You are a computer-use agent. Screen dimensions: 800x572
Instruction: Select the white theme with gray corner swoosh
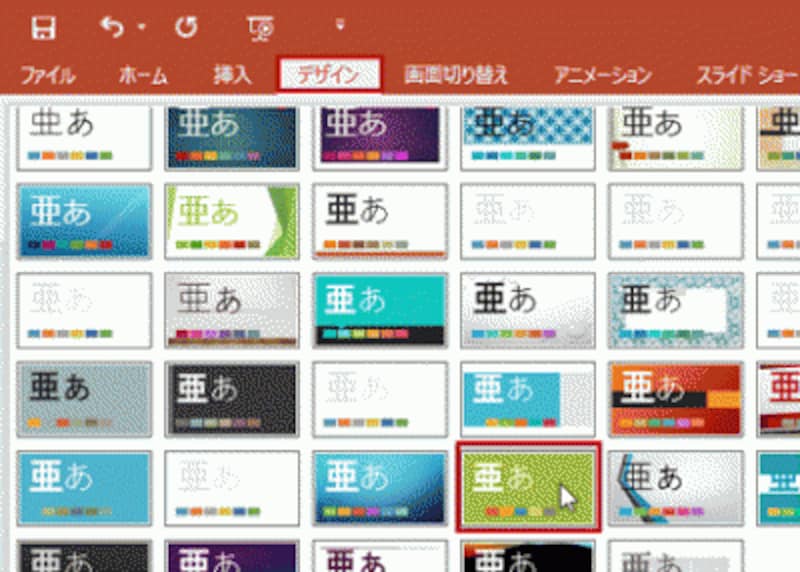(x=528, y=310)
